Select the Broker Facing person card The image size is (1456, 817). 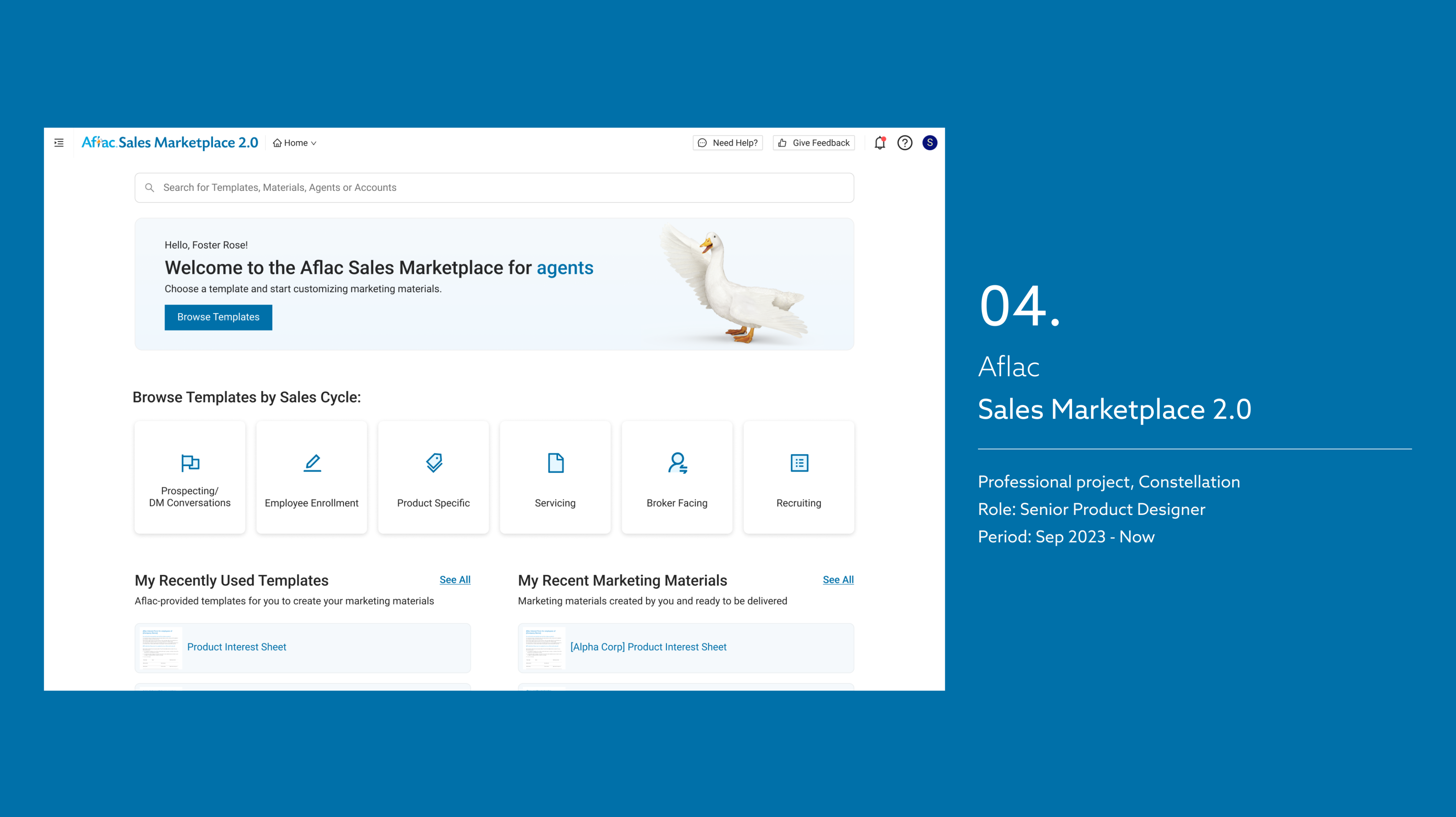coord(677,477)
